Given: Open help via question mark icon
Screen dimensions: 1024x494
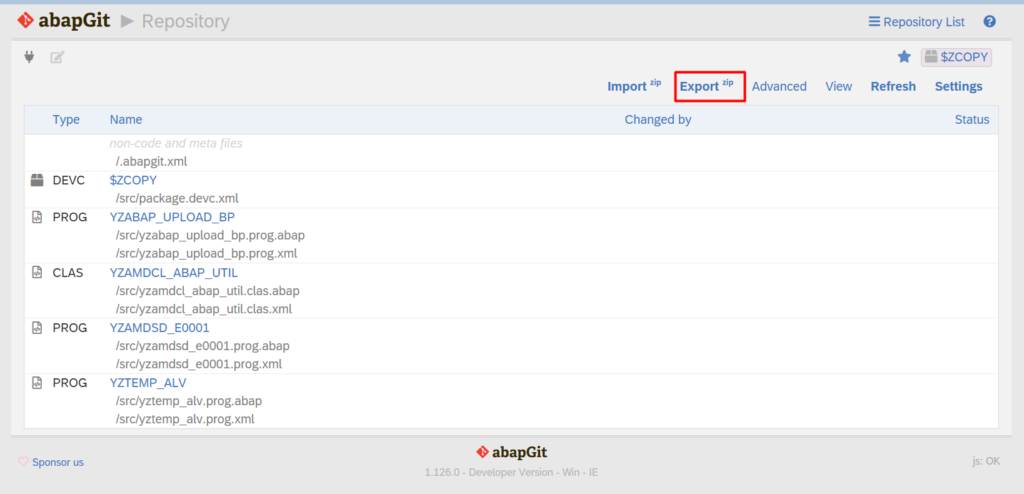Looking at the screenshot, I should tap(989, 21).
